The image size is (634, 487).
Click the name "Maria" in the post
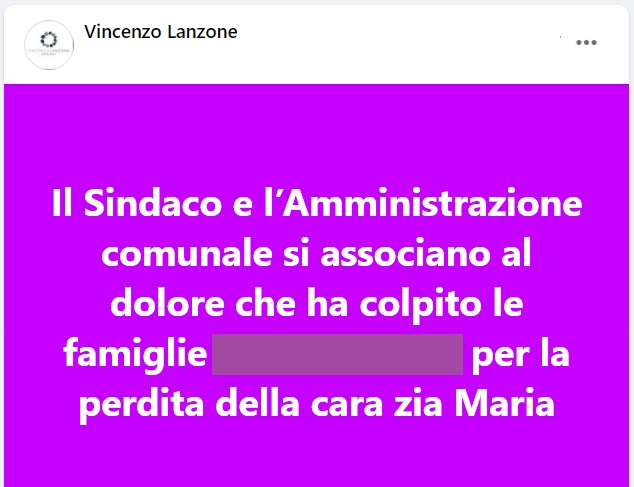505,403
